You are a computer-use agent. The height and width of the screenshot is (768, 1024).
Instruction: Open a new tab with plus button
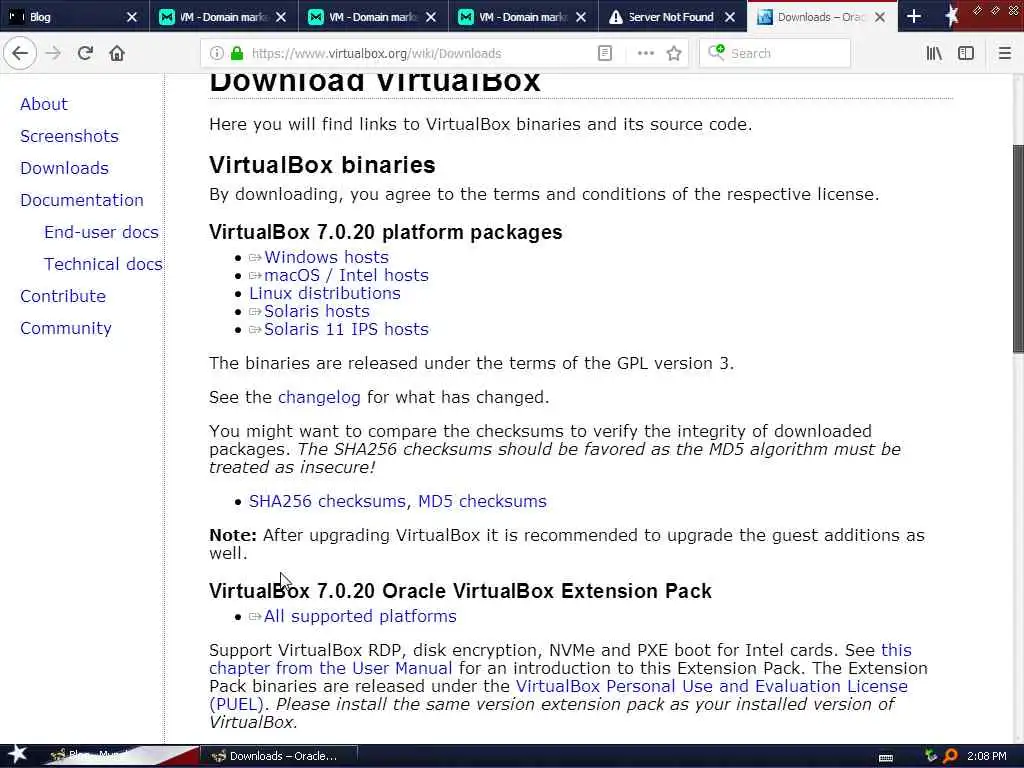point(914,17)
